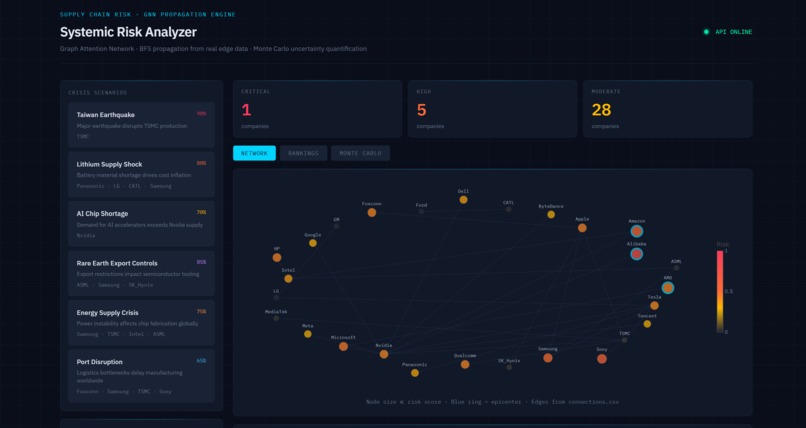This screenshot has width=806, height=428.
Task: Click the Critical companies summary card
Action: coord(317,109)
